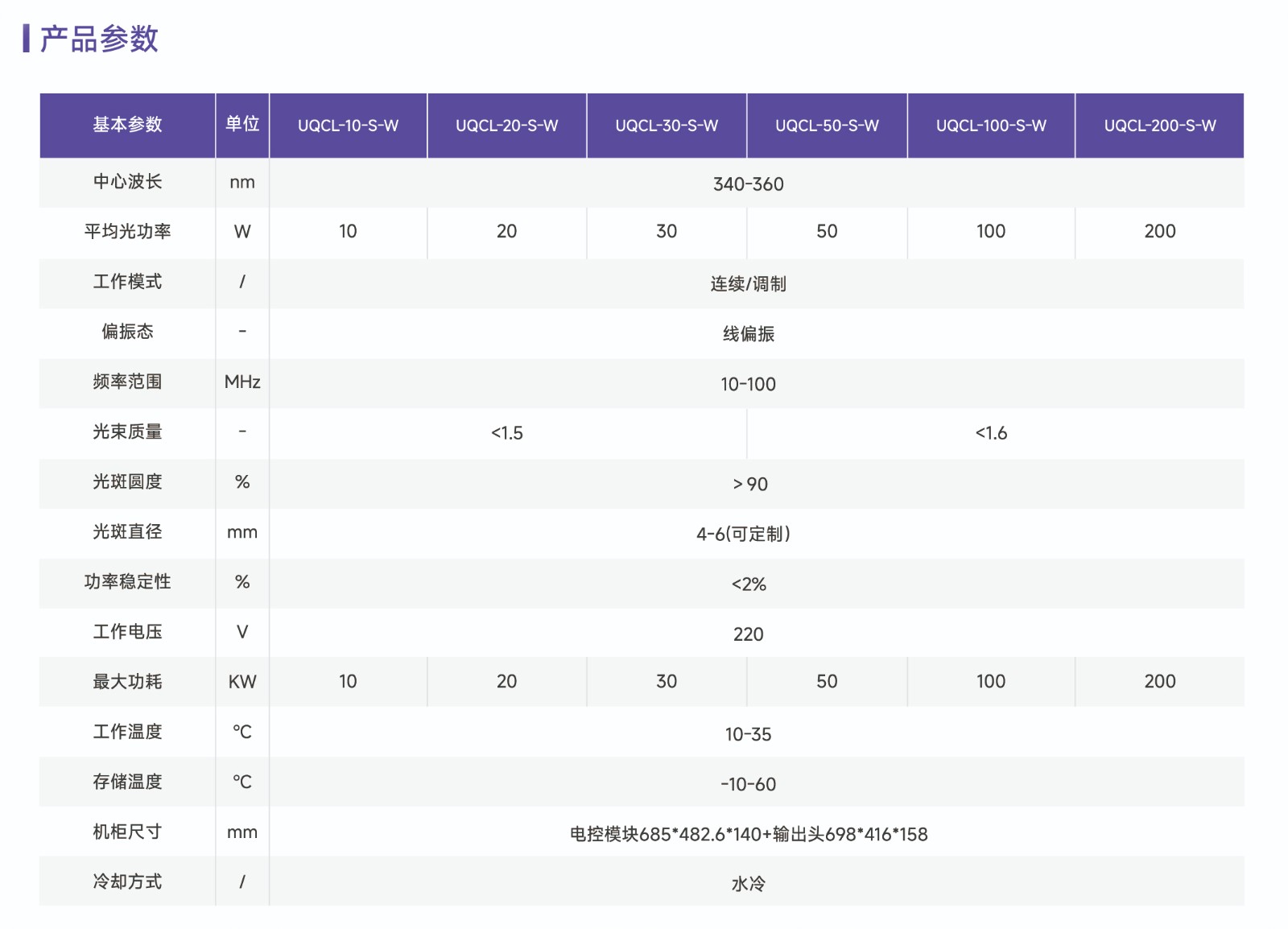The image size is (1288, 929).
Task: Click the UQCL-20-S-W column header
Action: pyautogui.click(x=506, y=126)
